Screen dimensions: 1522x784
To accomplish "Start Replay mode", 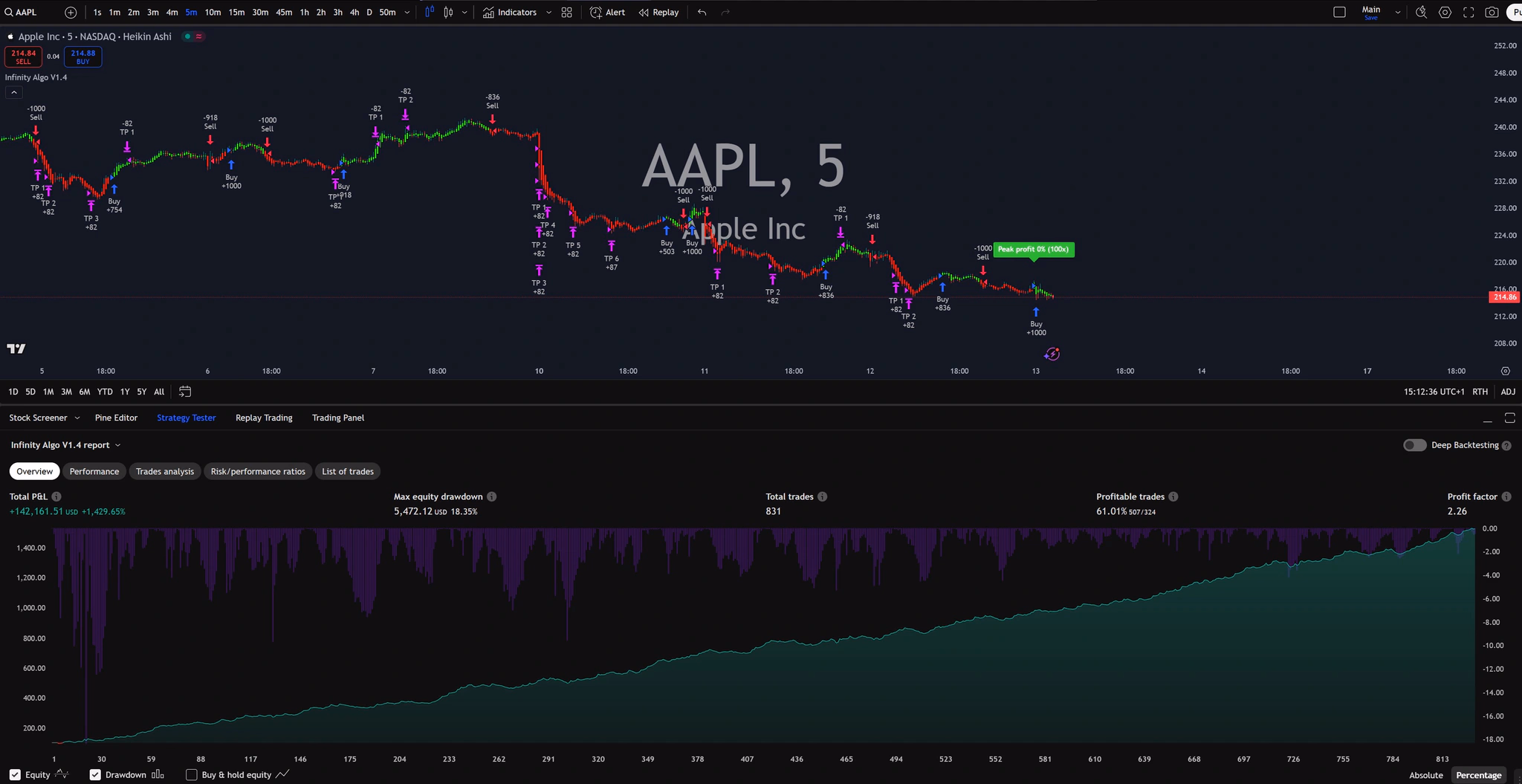I will [x=658, y=12].
